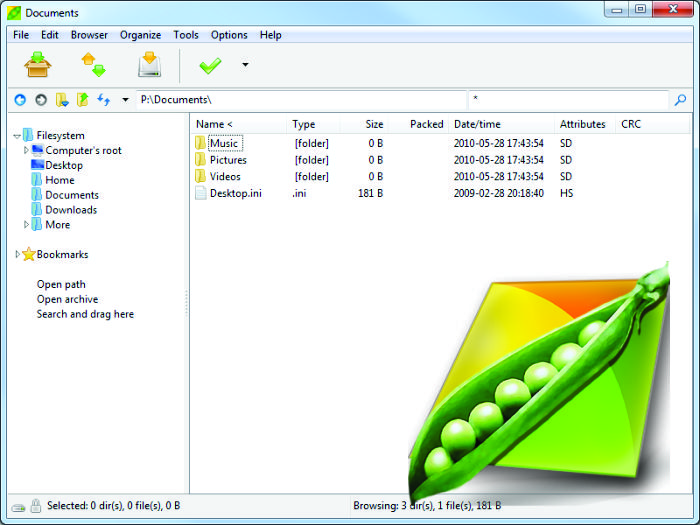700x525 pixels.
Task: Open the File menu
Action: coord(21,35)
